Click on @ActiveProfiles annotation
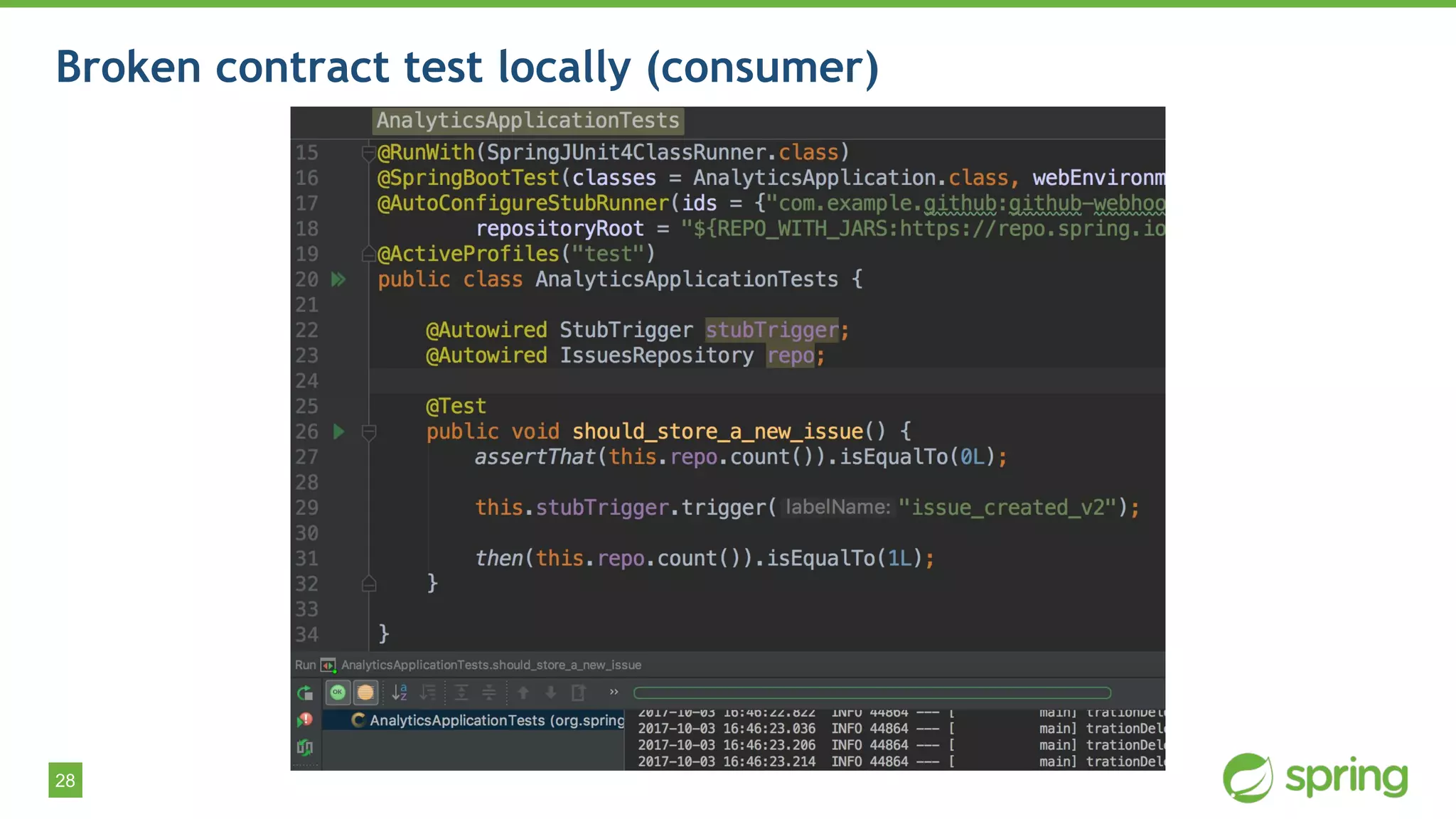 [x=469, y=254]
